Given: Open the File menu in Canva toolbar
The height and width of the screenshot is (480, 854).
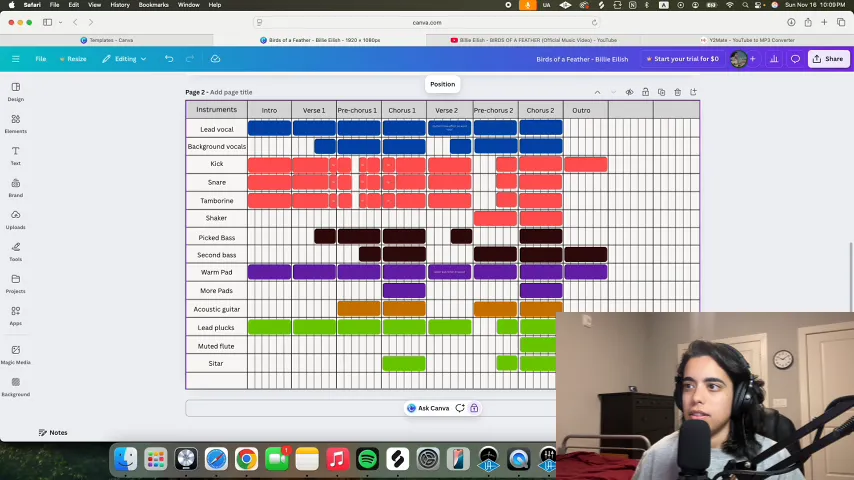Looking at the screenshot, I should click(x=41, y=59).
